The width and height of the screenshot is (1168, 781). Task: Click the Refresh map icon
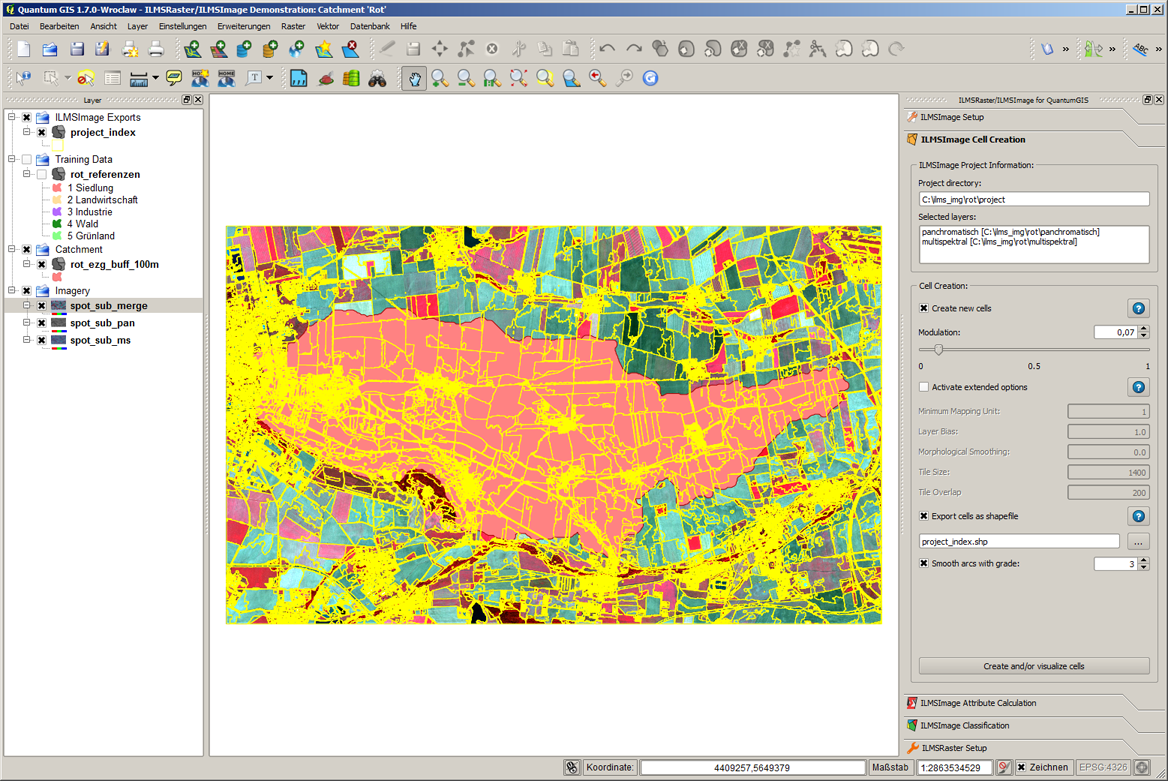650,78
